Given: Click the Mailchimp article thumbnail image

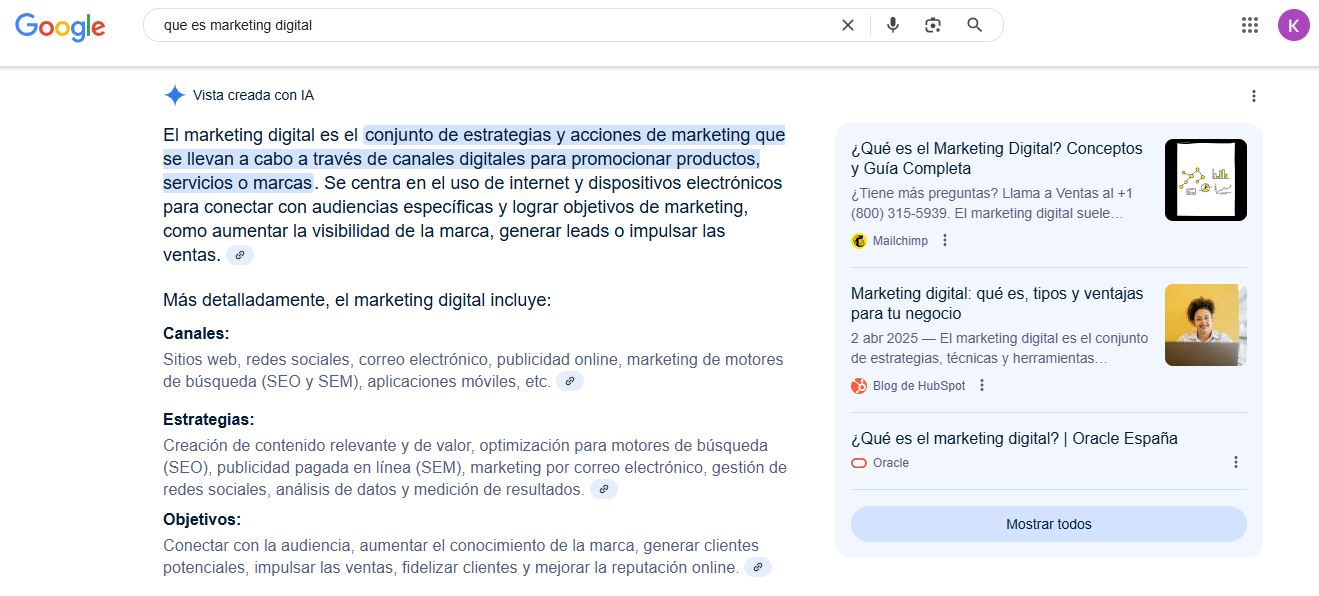Looking at the screenshot, I should tap(1206, 180).
